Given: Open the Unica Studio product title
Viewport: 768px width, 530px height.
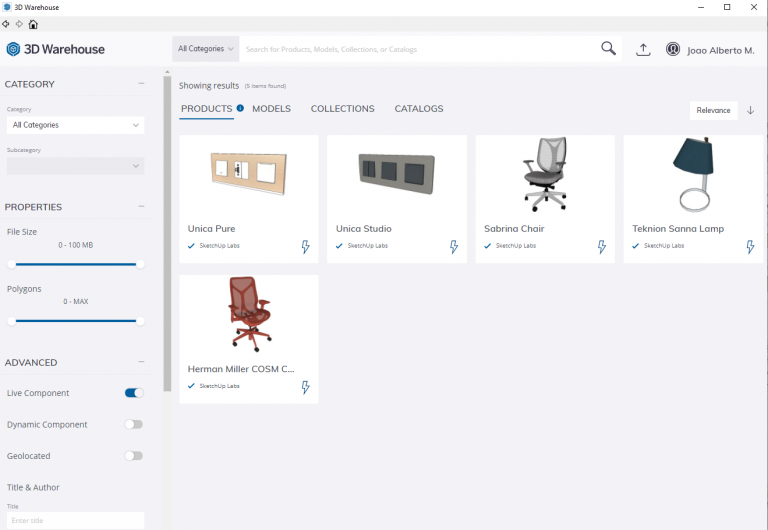Looking at the screenshot, I should (x=363, y=228).
